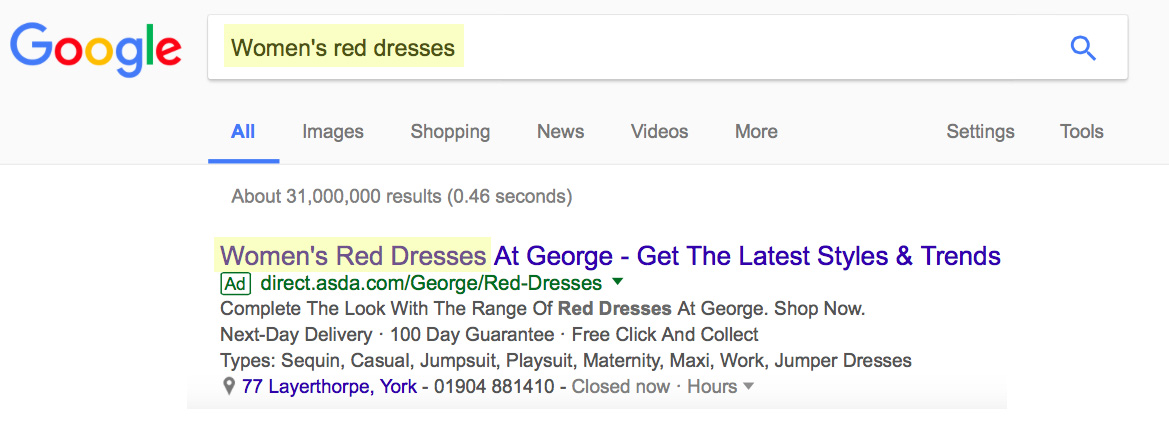The image size is (1169, 433).
Task: Click the direct.asda.com/George/Red-Dresses URL
Action: (431, 283)
